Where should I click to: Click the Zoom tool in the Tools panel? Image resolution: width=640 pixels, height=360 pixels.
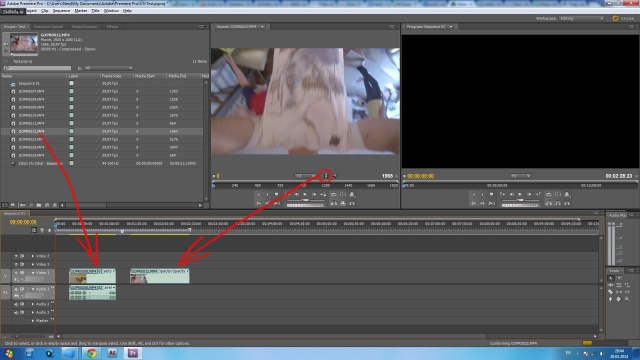(627, 299)
